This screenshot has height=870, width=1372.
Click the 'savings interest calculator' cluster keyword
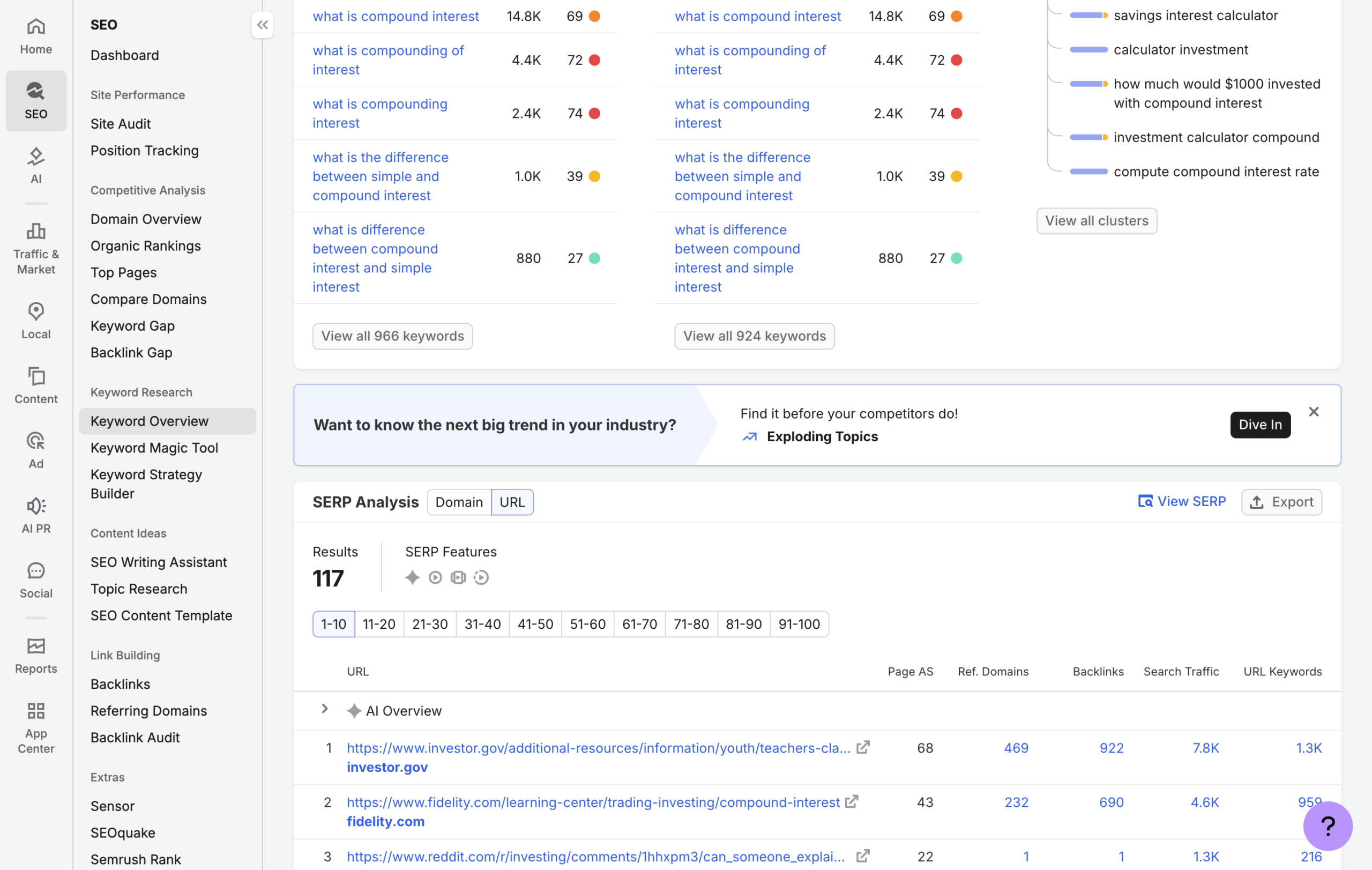(x=1195, y=16)
